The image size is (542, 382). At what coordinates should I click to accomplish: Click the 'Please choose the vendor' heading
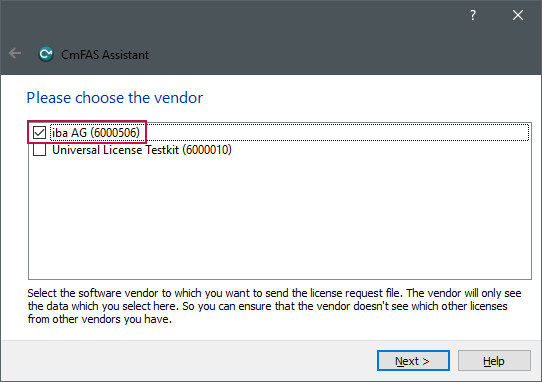[x=115, y=98]
